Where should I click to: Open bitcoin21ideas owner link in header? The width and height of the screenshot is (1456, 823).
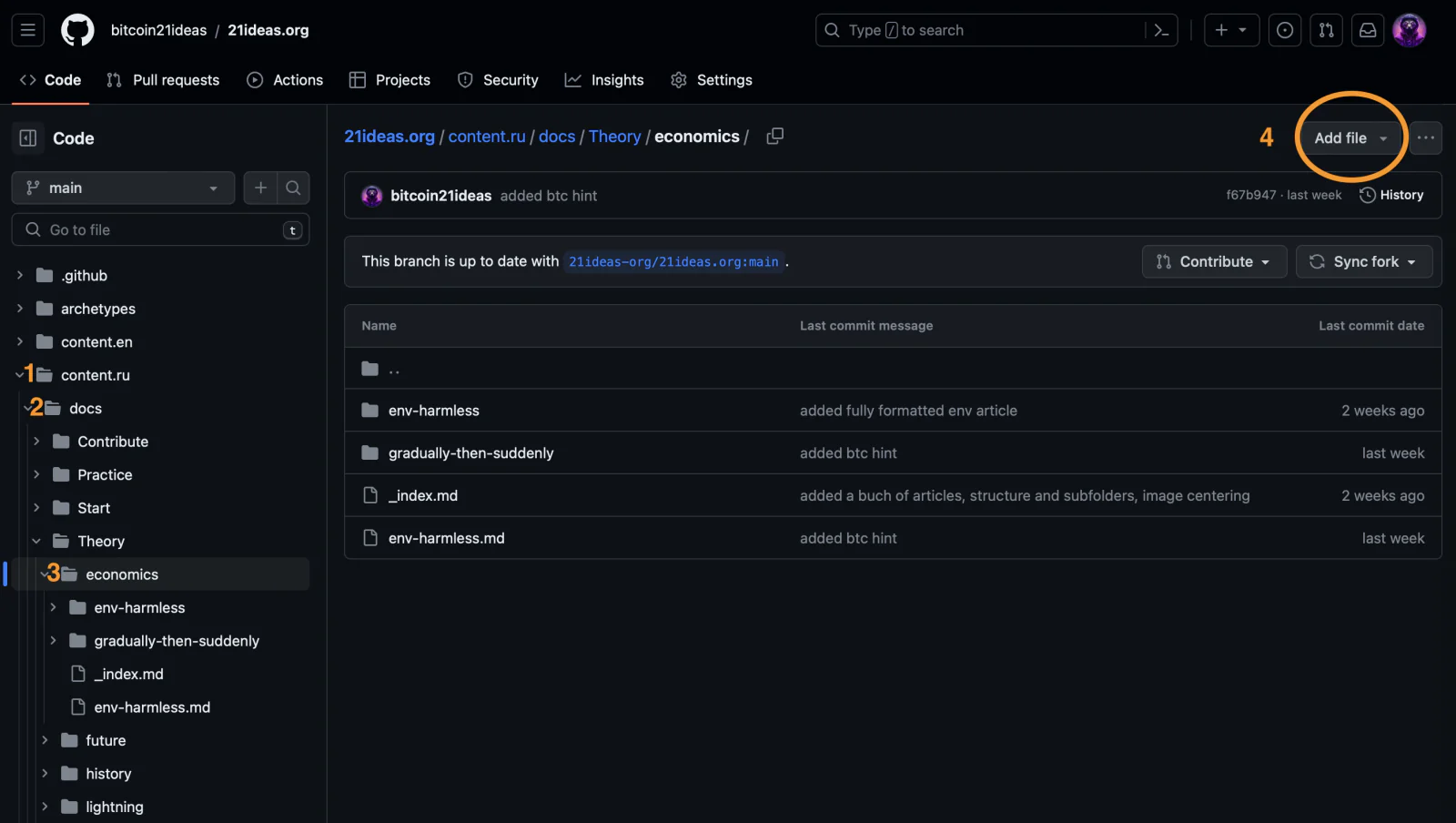159,30
